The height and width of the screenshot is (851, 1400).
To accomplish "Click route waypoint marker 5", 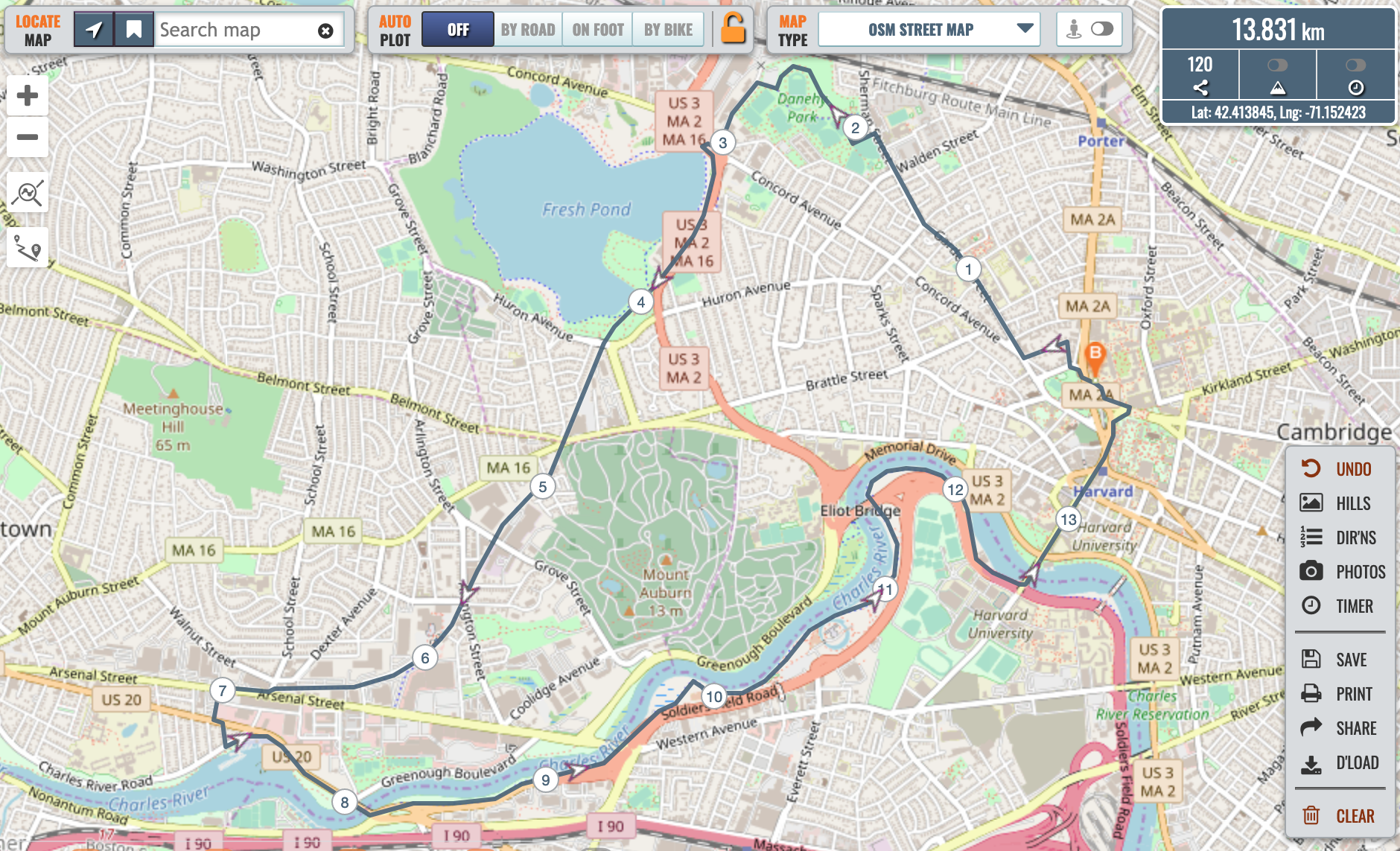I will coord(542,487).
